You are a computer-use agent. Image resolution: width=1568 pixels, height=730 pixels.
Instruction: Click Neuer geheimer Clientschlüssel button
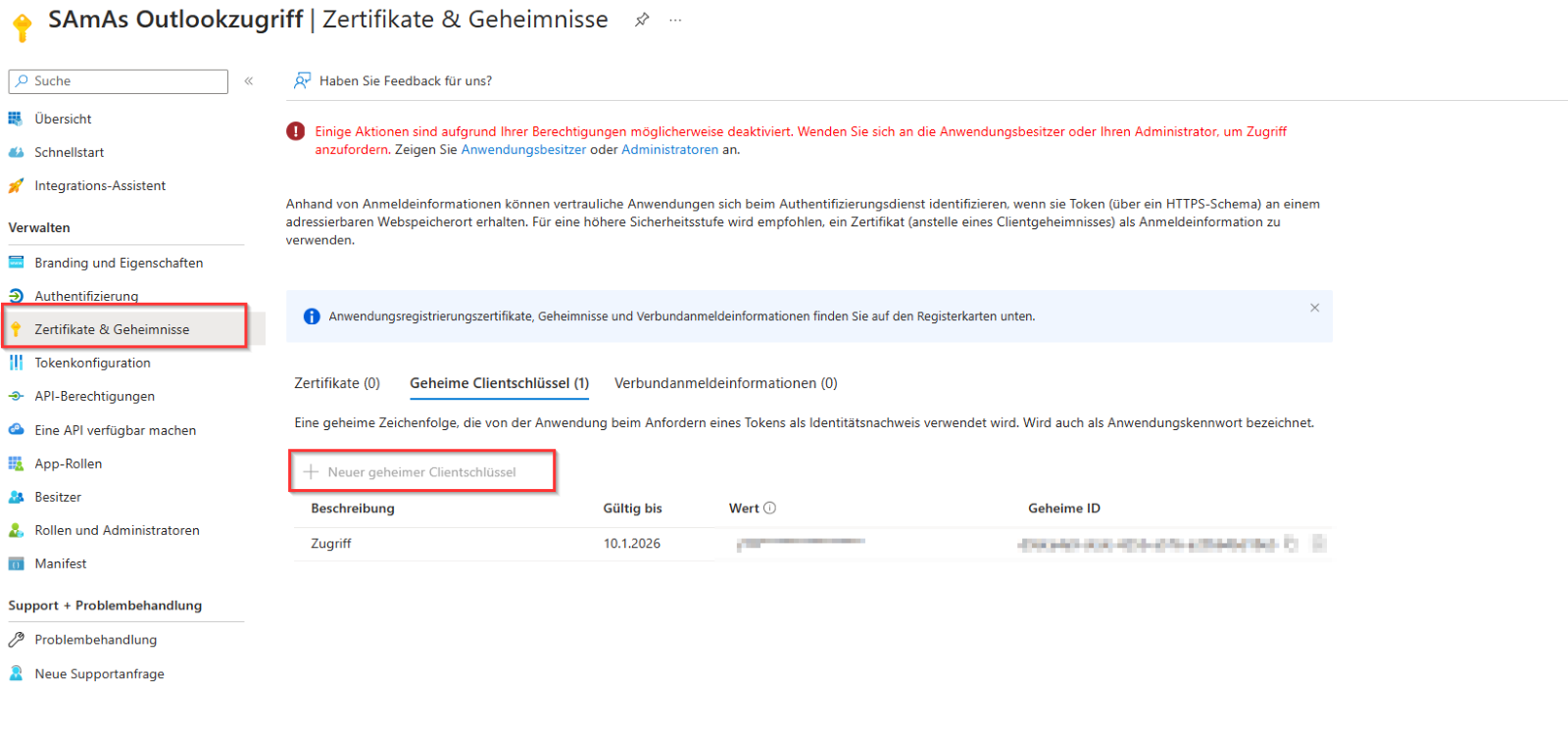pos(422,471)
